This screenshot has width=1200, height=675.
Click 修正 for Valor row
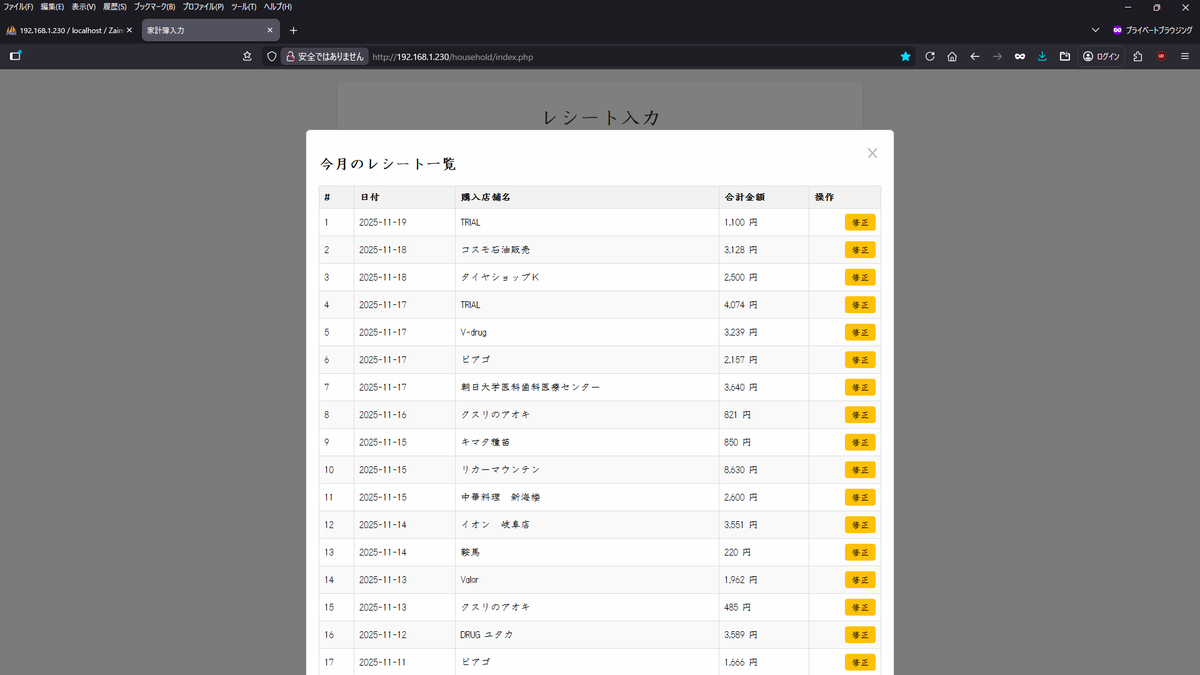click(860, 580)
